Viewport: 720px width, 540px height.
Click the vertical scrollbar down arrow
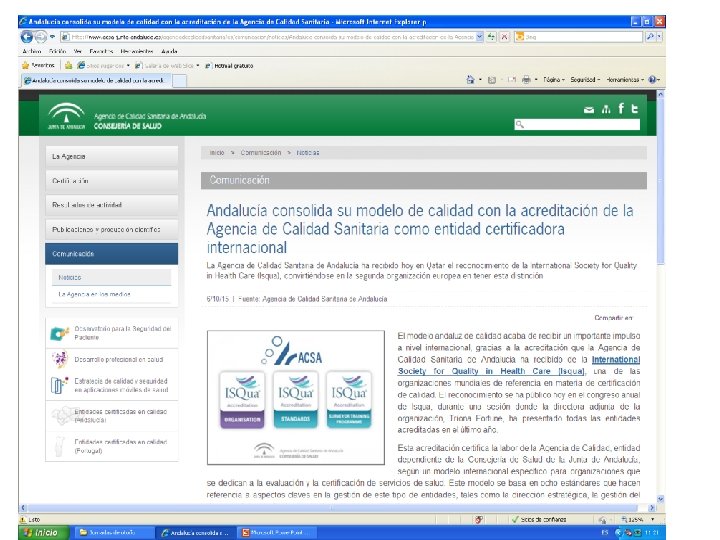[x=660, y=499]
